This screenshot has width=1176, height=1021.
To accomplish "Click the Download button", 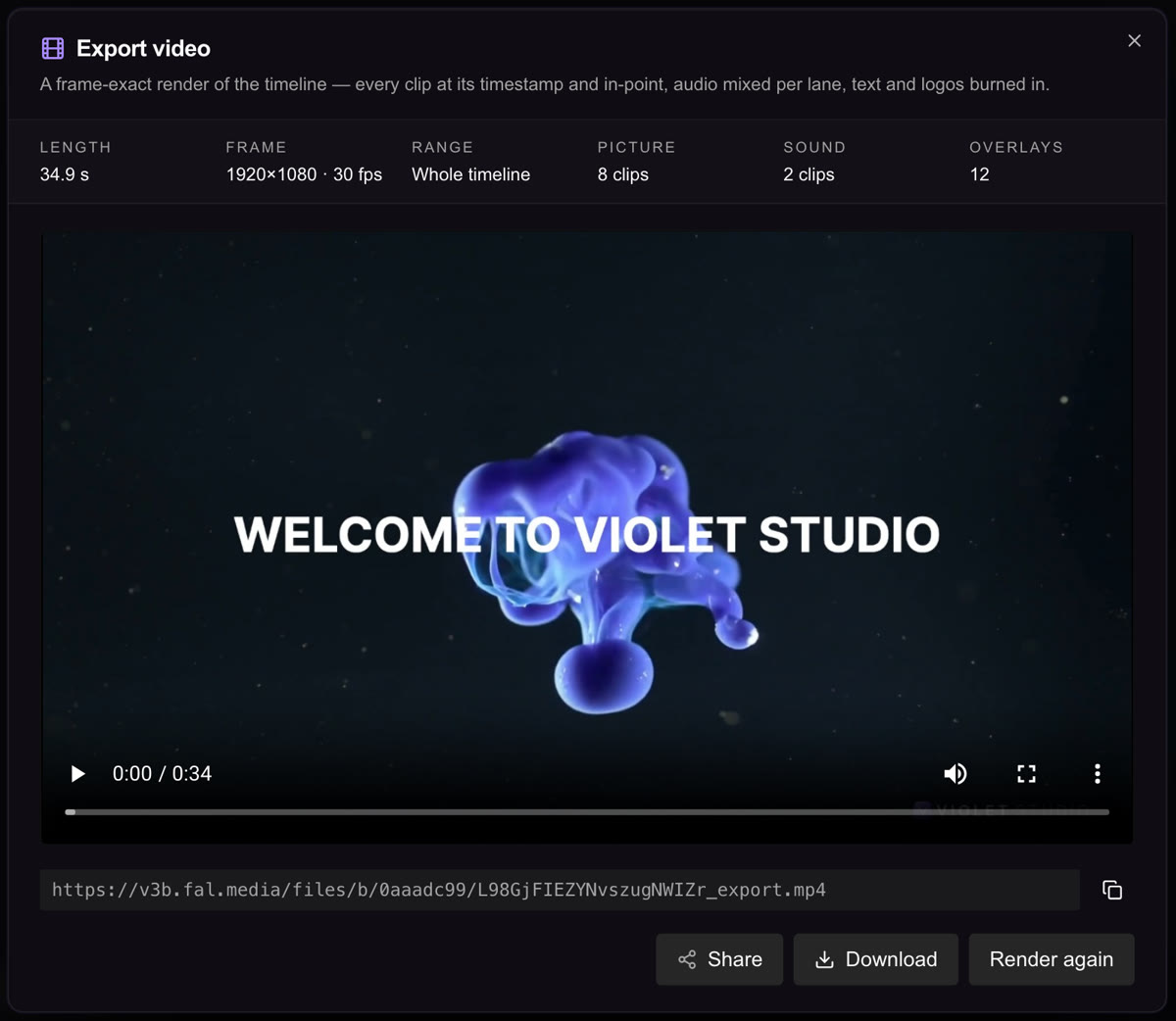I will [x=875, y=959].
